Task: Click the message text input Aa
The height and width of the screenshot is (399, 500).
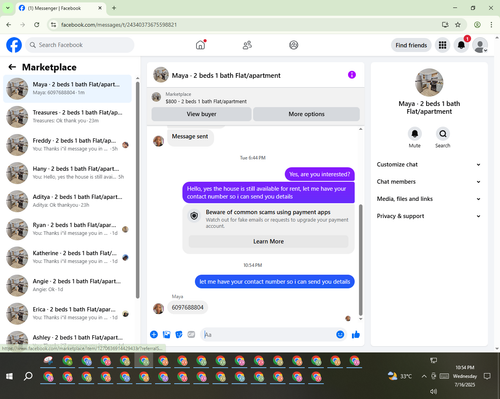Action: coord(268,334)
